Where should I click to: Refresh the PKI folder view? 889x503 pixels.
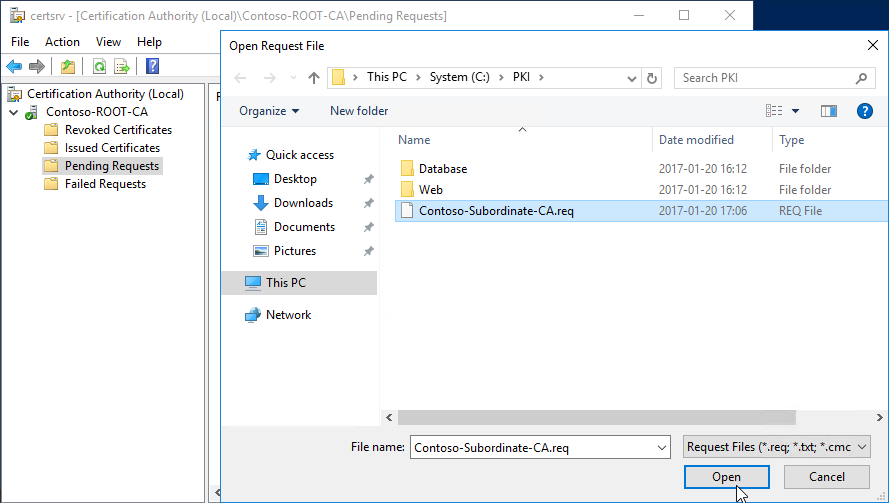pos(652,78)
